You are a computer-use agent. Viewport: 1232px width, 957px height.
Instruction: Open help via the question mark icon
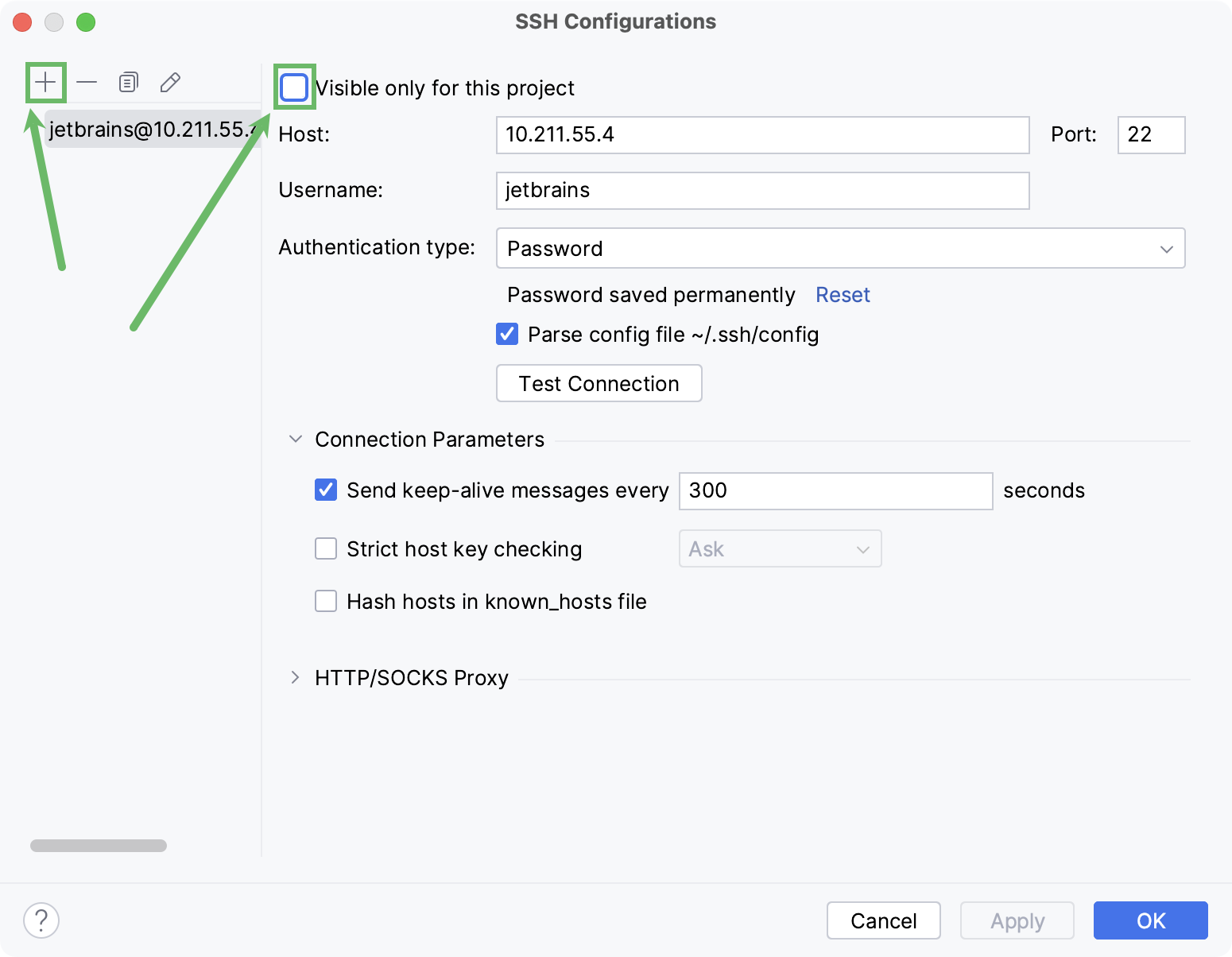click(x=41, y=920)
